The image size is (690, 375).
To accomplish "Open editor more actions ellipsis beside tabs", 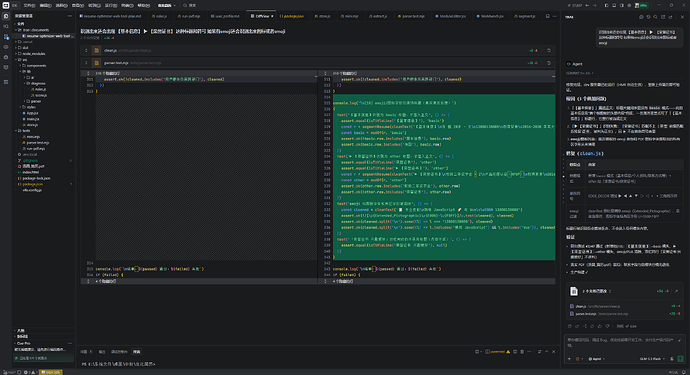I will [x=554, y=16].
